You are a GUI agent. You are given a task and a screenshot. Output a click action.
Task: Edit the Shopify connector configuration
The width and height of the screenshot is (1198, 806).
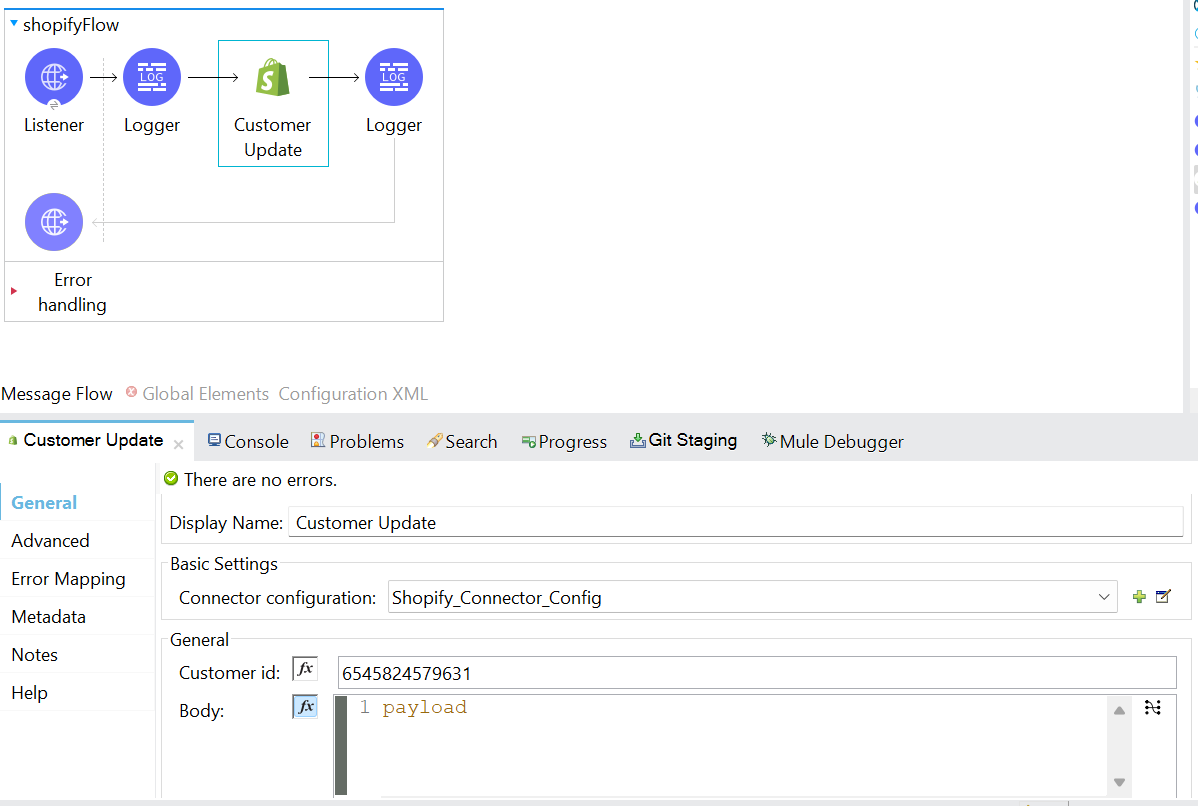point(1163,597)
